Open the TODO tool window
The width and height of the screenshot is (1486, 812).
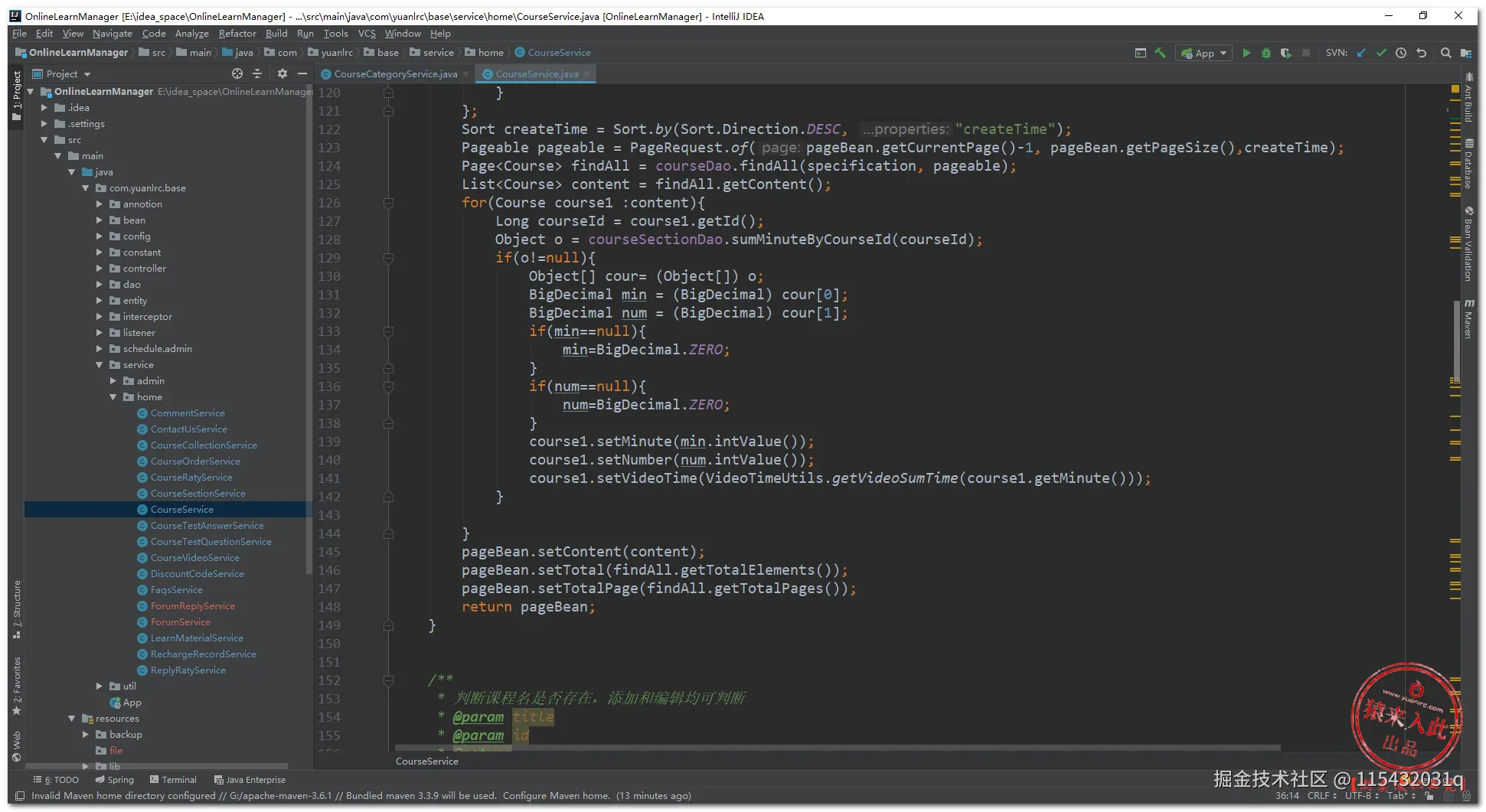pos(56,780)
